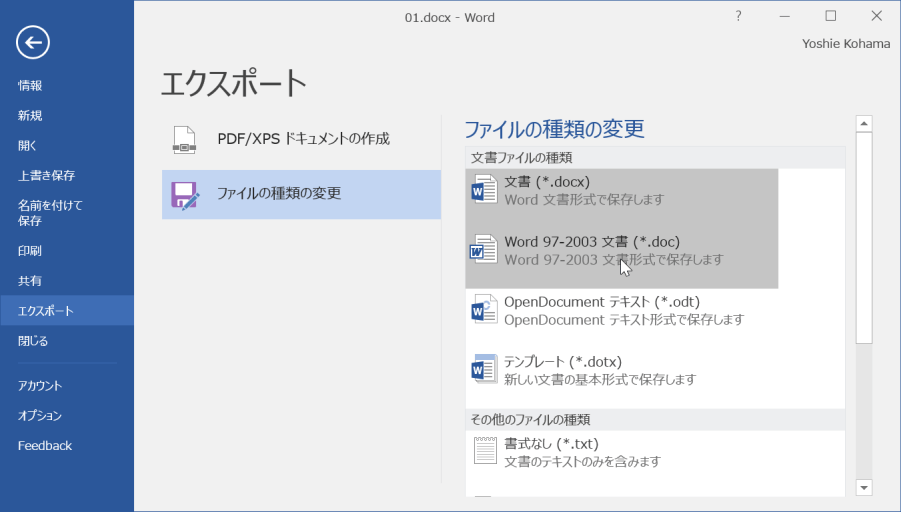
Task: Click the 書式なし (*.txt) notepad icon
Action: [x=485, y=451]
